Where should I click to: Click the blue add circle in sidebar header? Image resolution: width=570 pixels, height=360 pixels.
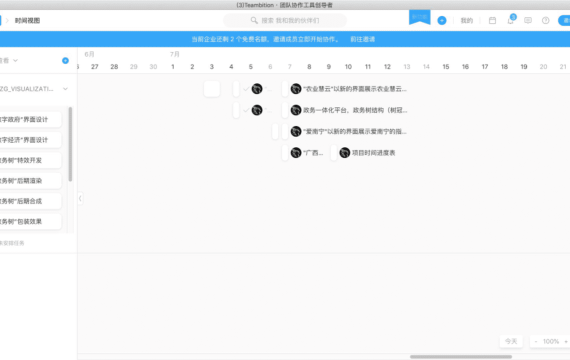point(65,61)
